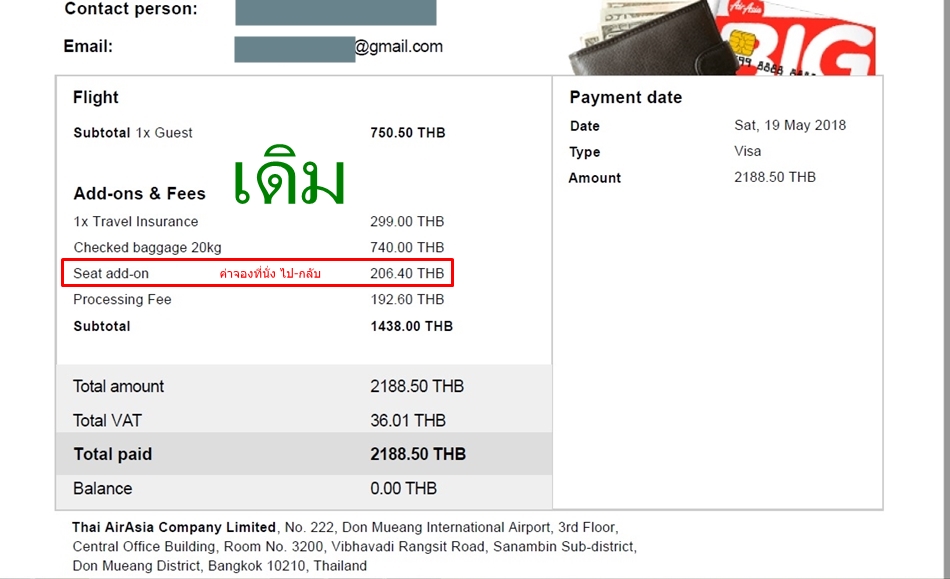Select the 1438.00 THB add-ons subtotal
950x579 pixels.
[411, 326]
